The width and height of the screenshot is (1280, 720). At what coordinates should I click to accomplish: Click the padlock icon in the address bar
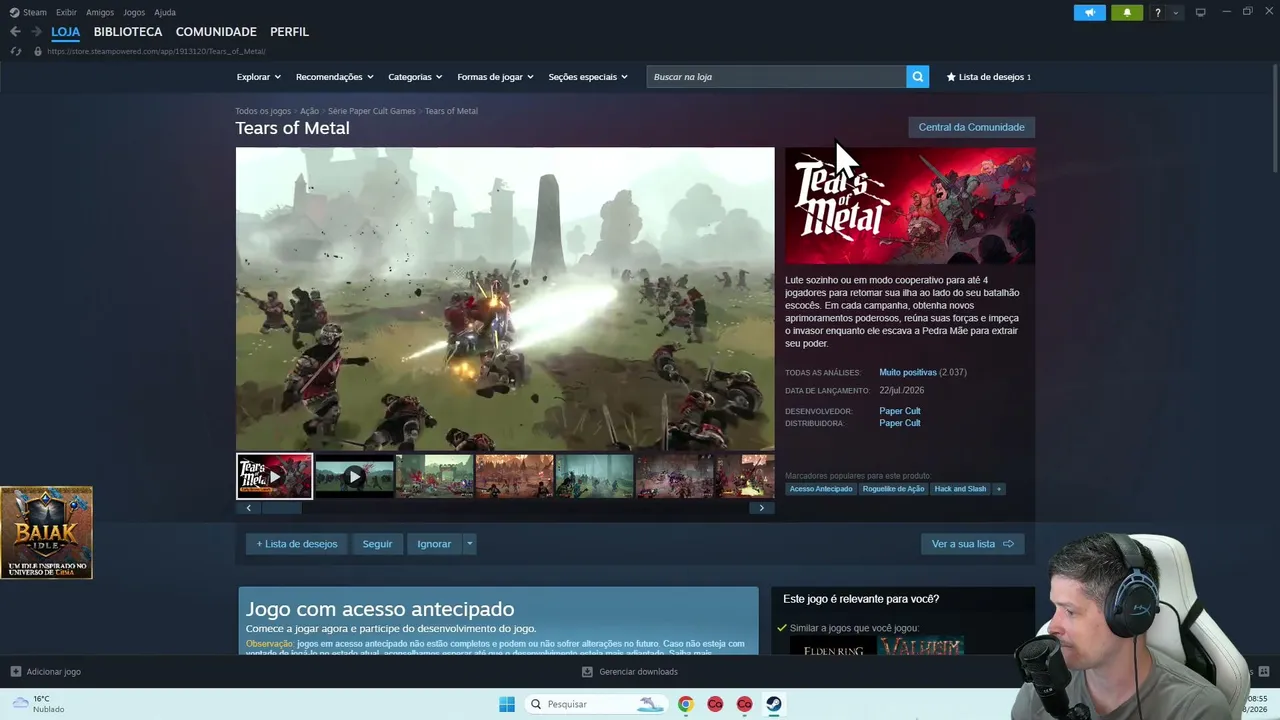pos(38,51)
